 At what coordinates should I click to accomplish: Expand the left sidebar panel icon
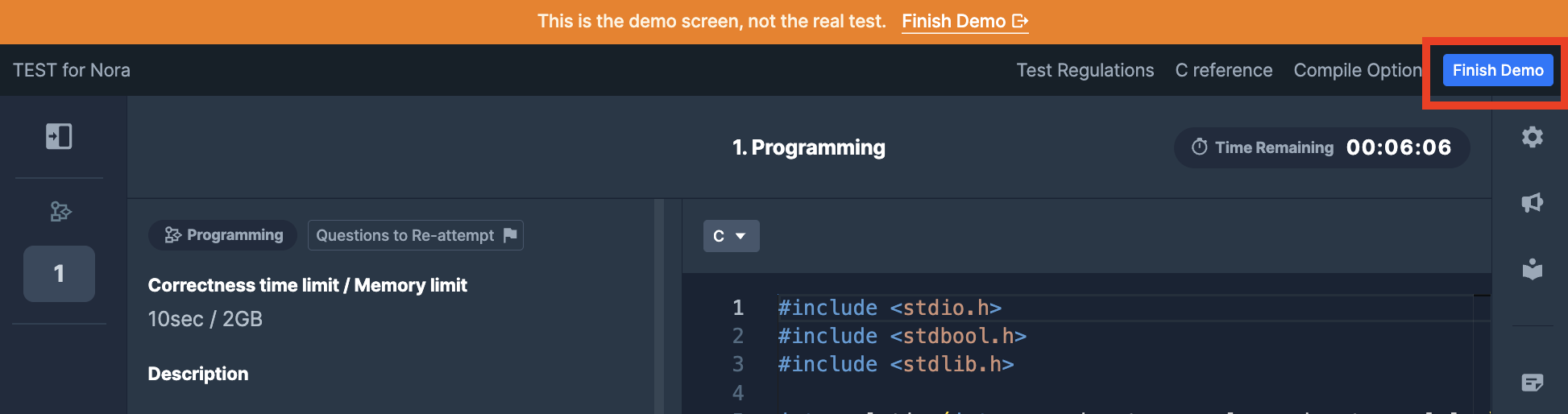[59, 136]
